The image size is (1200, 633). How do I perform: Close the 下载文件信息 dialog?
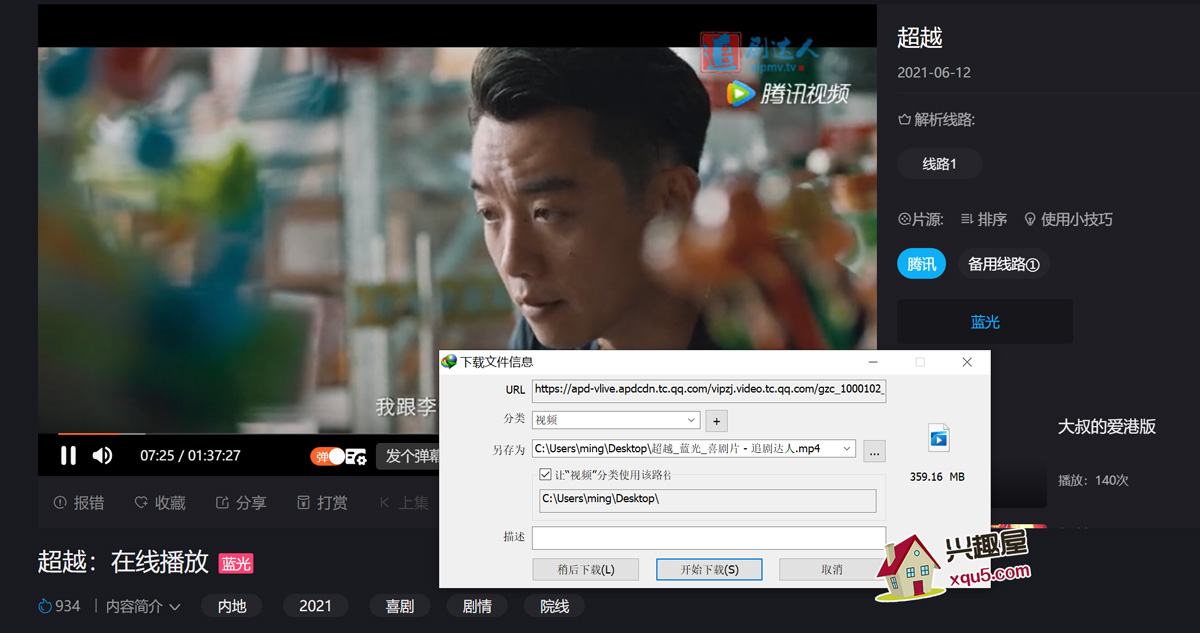pos(967,362)
